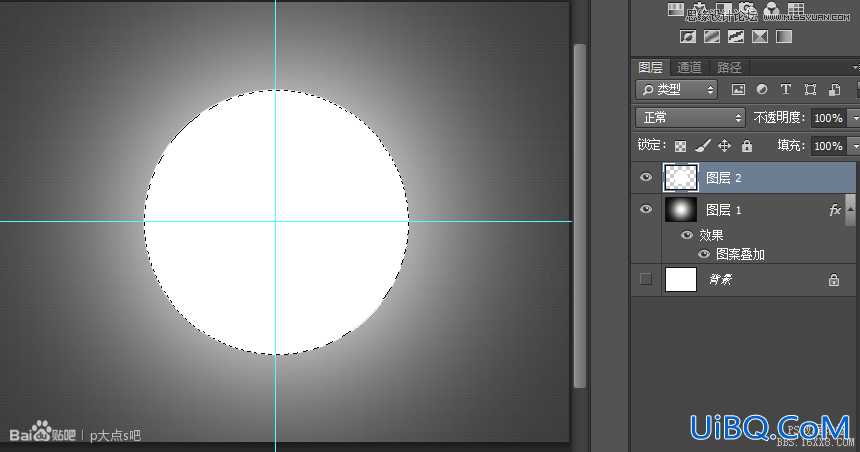
Task: Filter layers by pixel layers
Action: pos(738,89)
